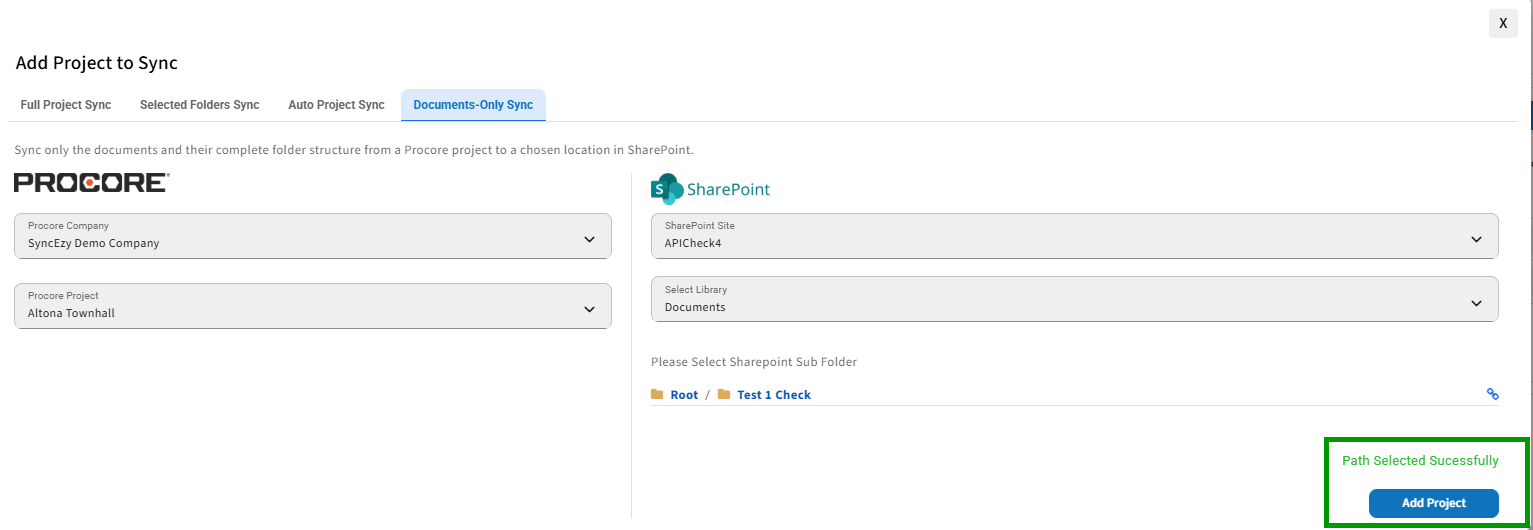Viewport: 1533px width, 530px height.
Task: Expand the Procore Company dropdown arrow
Action: coord(589,239)
